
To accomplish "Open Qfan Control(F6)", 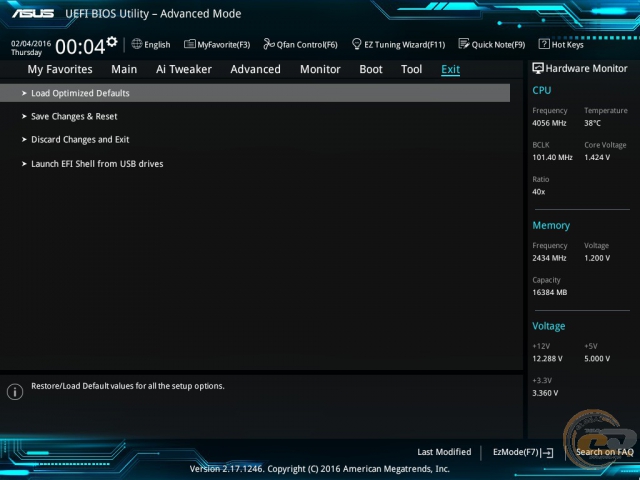I will [307, 44].
